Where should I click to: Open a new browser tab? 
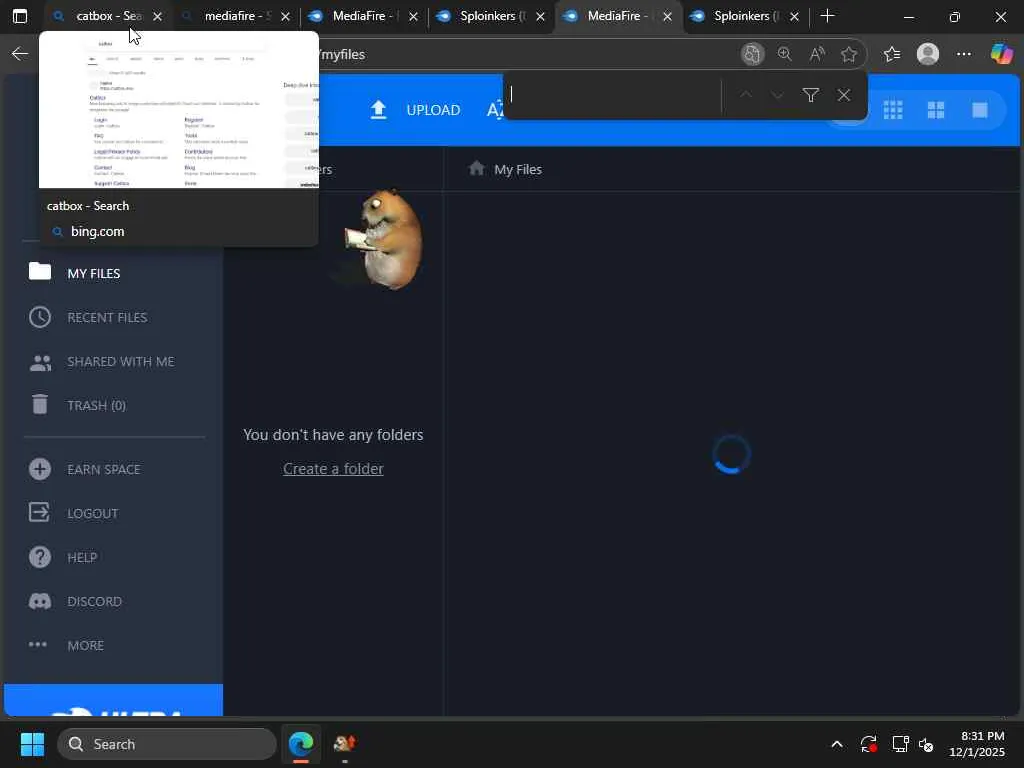click(x=827, y=16)
